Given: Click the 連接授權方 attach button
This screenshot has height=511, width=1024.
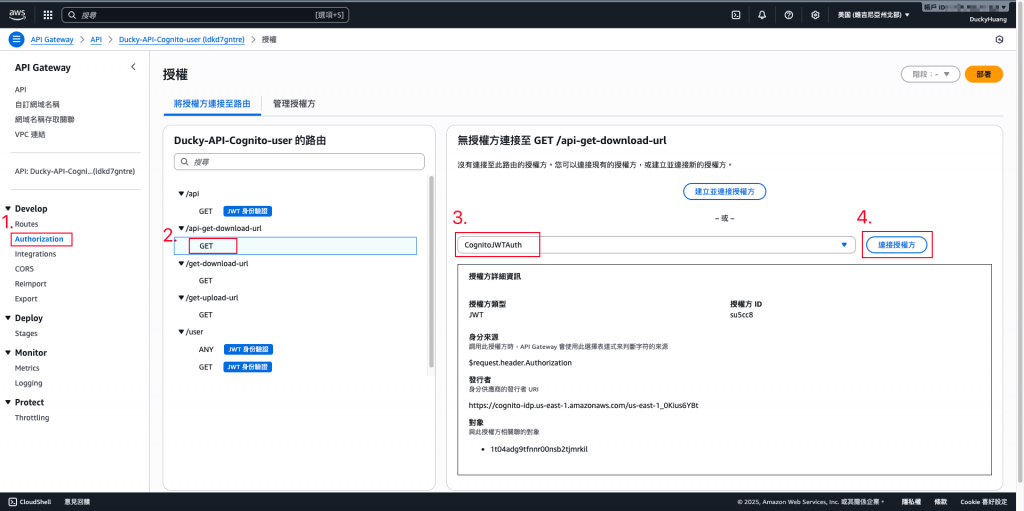Looking at the screenshot, I should (897, 244).
